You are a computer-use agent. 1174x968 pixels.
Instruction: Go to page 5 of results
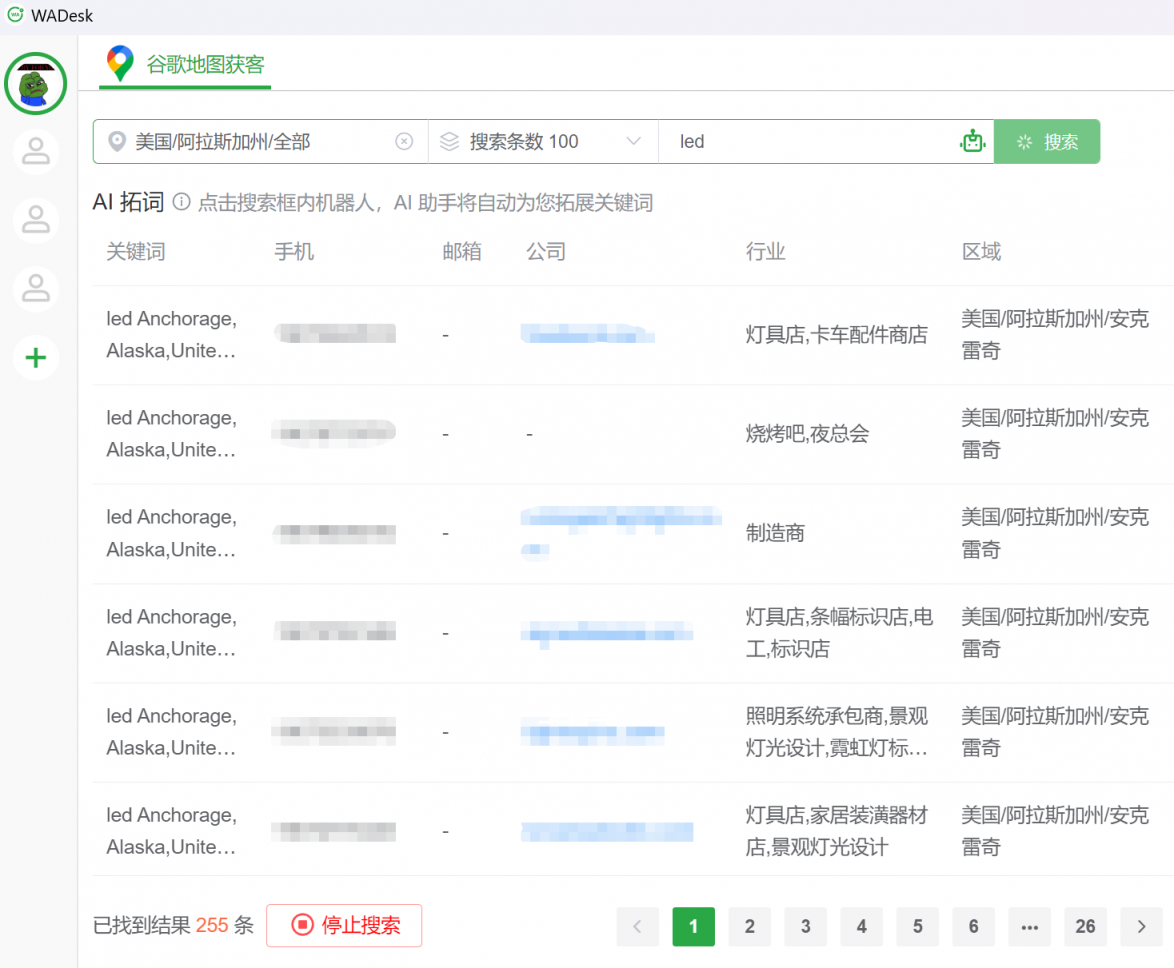click(x=917, y=927)
